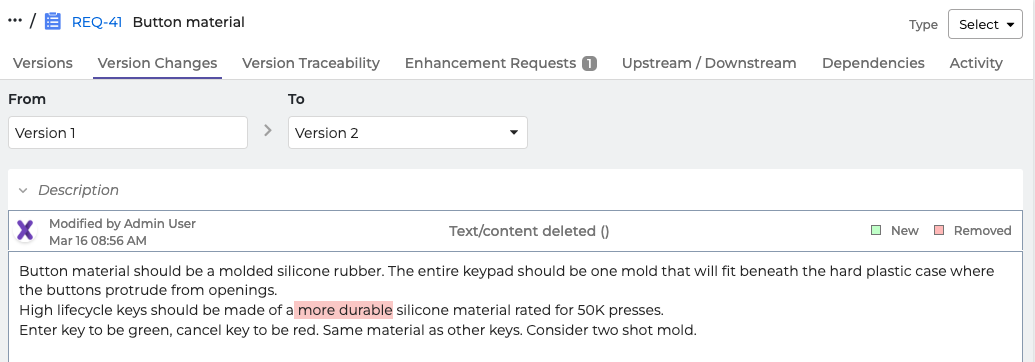Click the purple X user avatar
1035x362 pixels.
pos(25,231)
